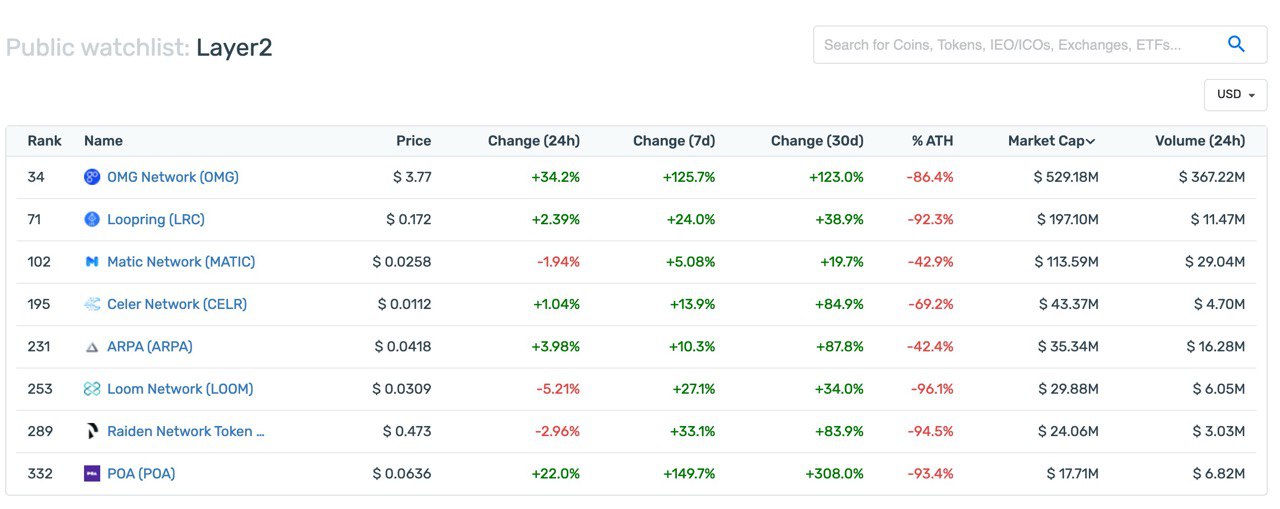Click the Loopring coin logo icon
Screen dimensions: 1280x509
92,219
